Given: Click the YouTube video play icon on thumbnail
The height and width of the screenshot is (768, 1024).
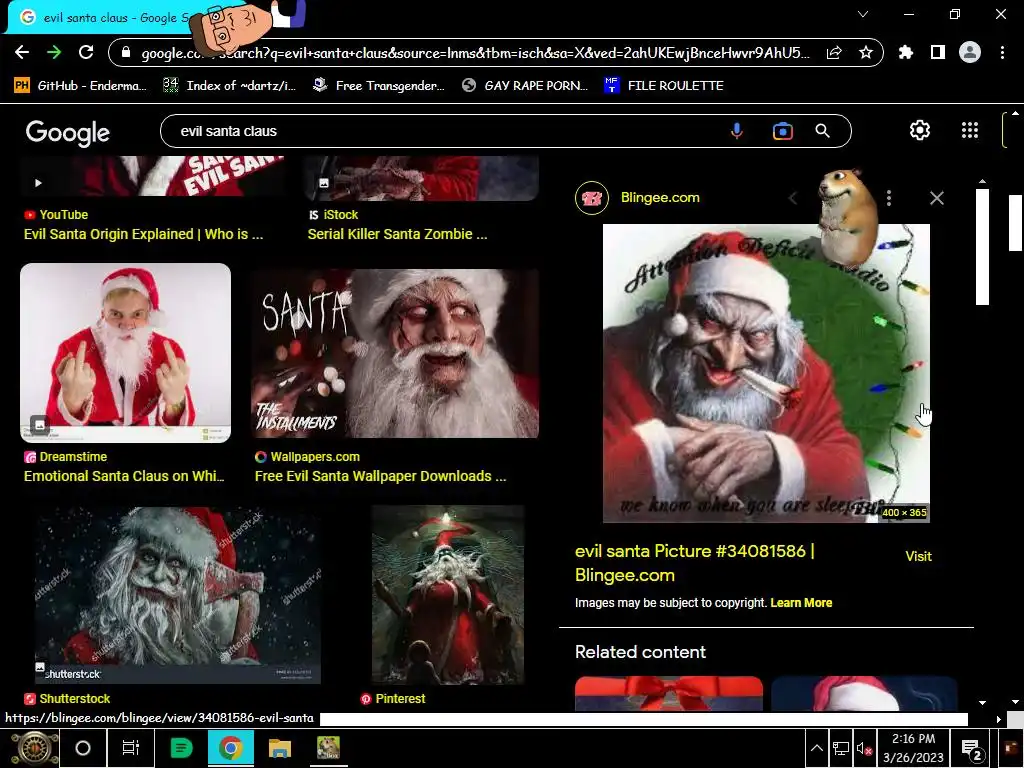Looking at the screenshot, I should pyautogui.click(x=38, y=183).
